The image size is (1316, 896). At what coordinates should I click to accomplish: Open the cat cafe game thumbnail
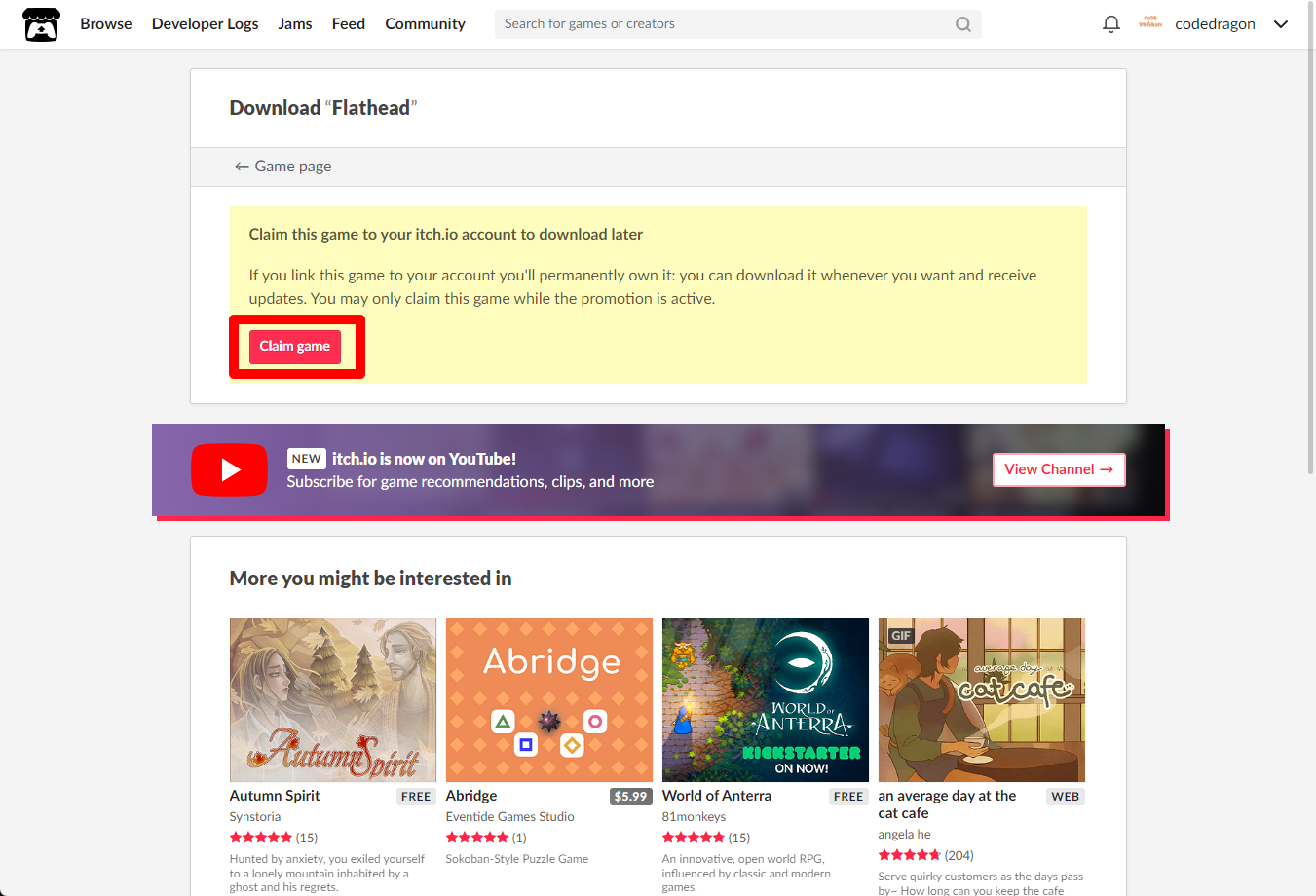click(982, 700)
